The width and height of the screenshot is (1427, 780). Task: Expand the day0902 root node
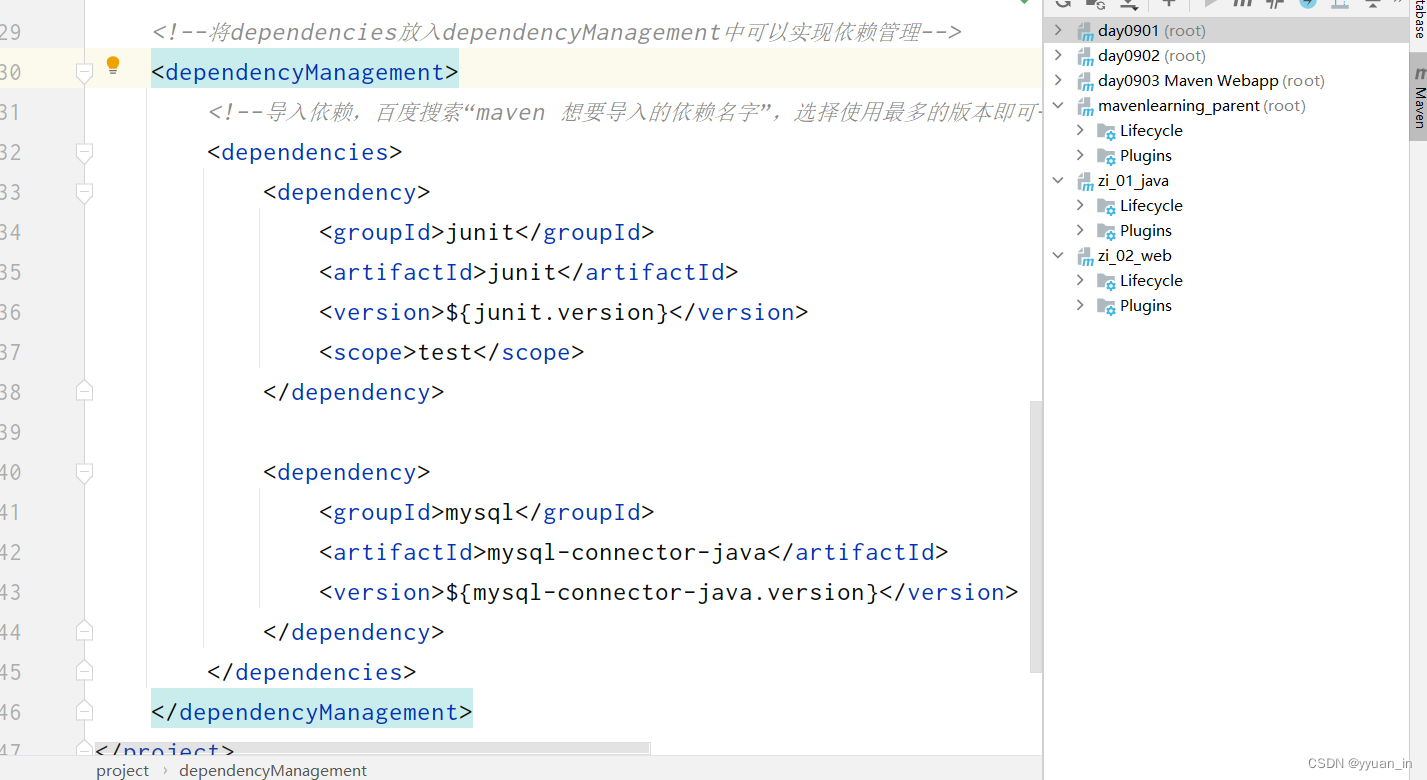coord(1059,56)
